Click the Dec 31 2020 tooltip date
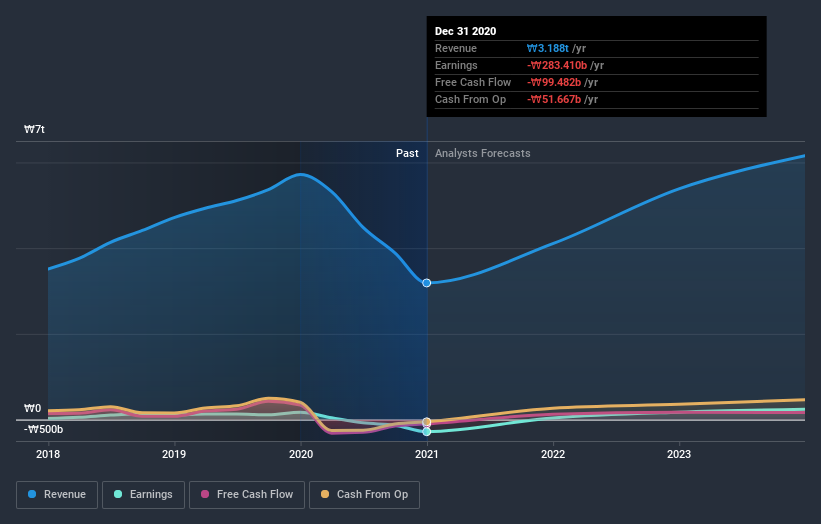Viewport: 821px width, 524px height. pos(465,31)
